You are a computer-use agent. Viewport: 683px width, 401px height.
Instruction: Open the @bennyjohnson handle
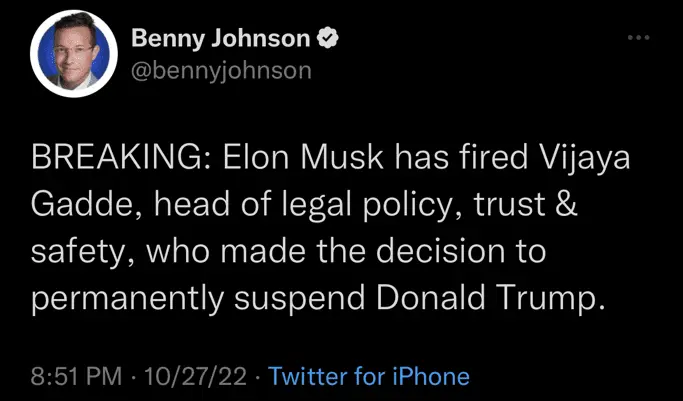[221, 70]
